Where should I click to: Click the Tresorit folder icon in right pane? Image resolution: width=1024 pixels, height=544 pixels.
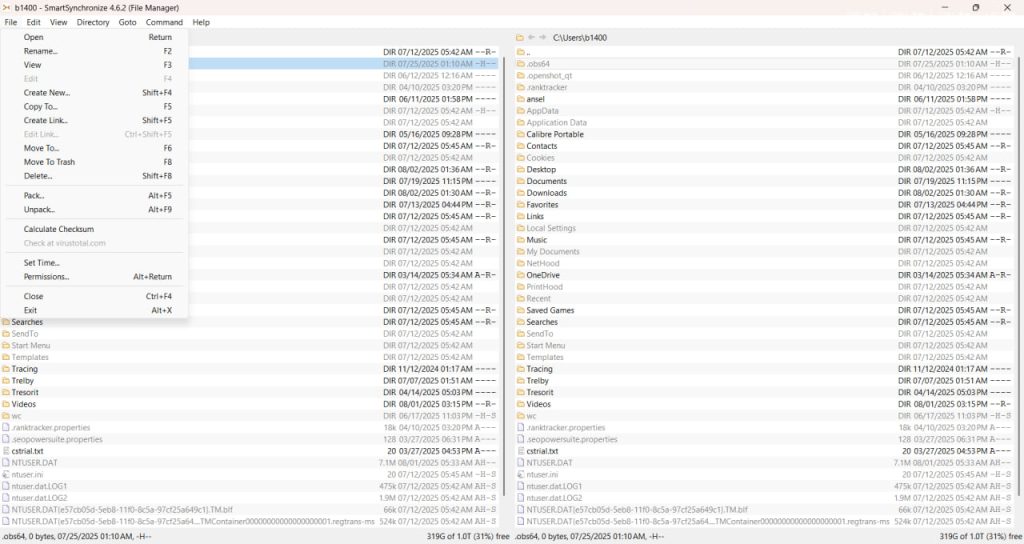520,393
